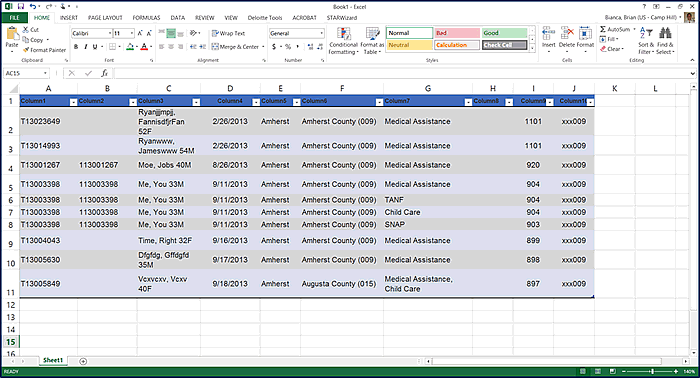Open Sort & Filter menu
The width and height of the screenshot is (700, 378).
(646, 41)
